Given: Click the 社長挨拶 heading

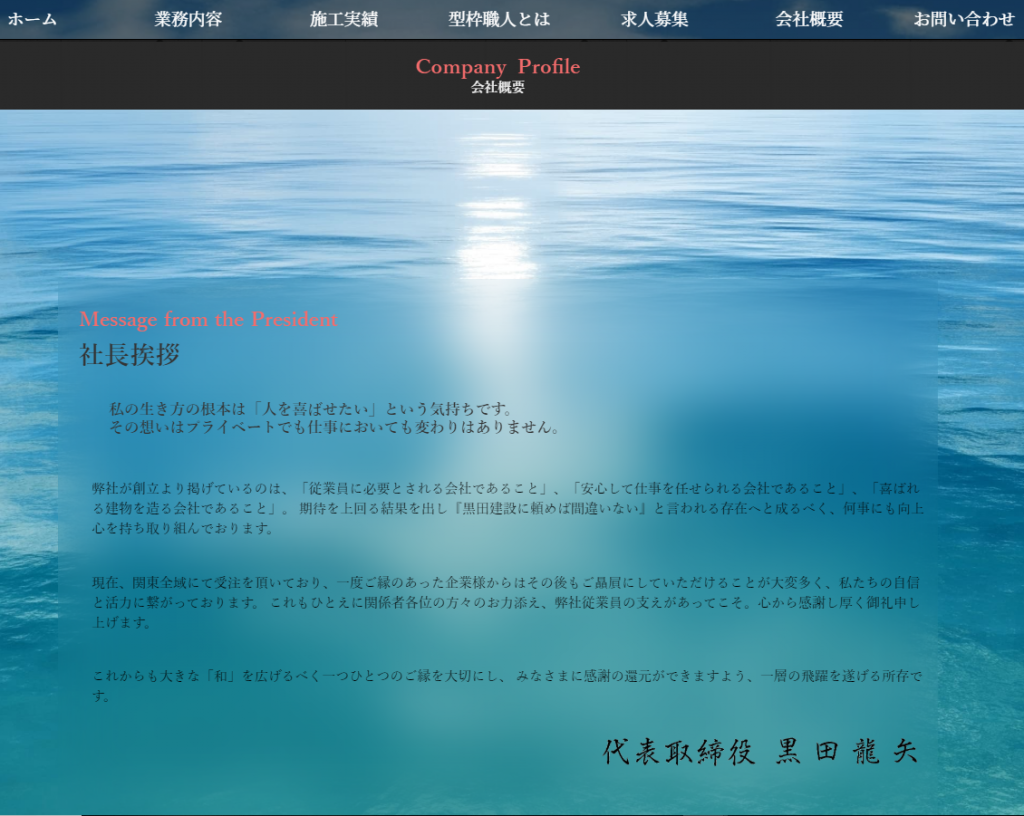Looking at the screenshot, I should [x=130, y=354].
